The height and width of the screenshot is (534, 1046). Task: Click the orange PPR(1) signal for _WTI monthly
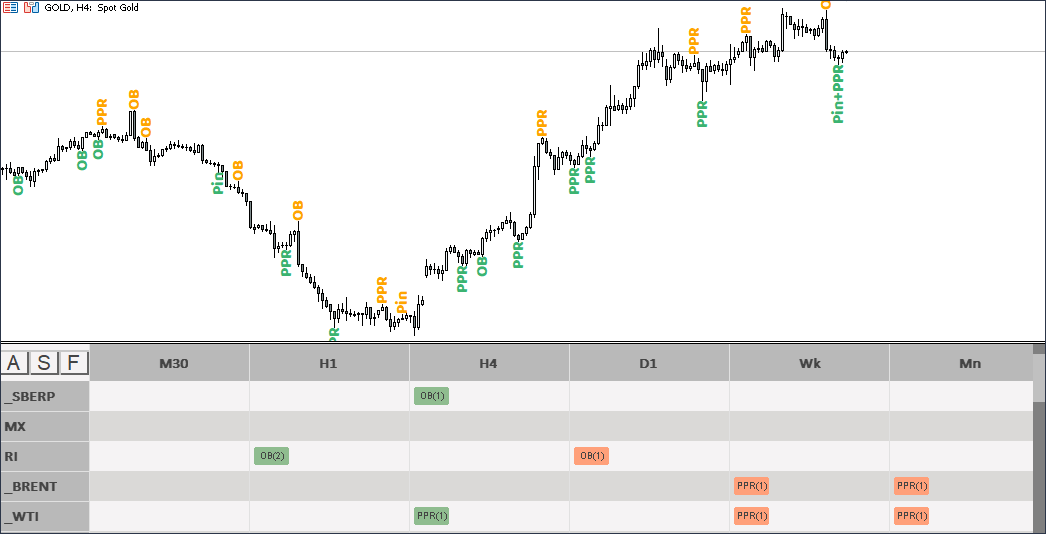coord(911,516)
